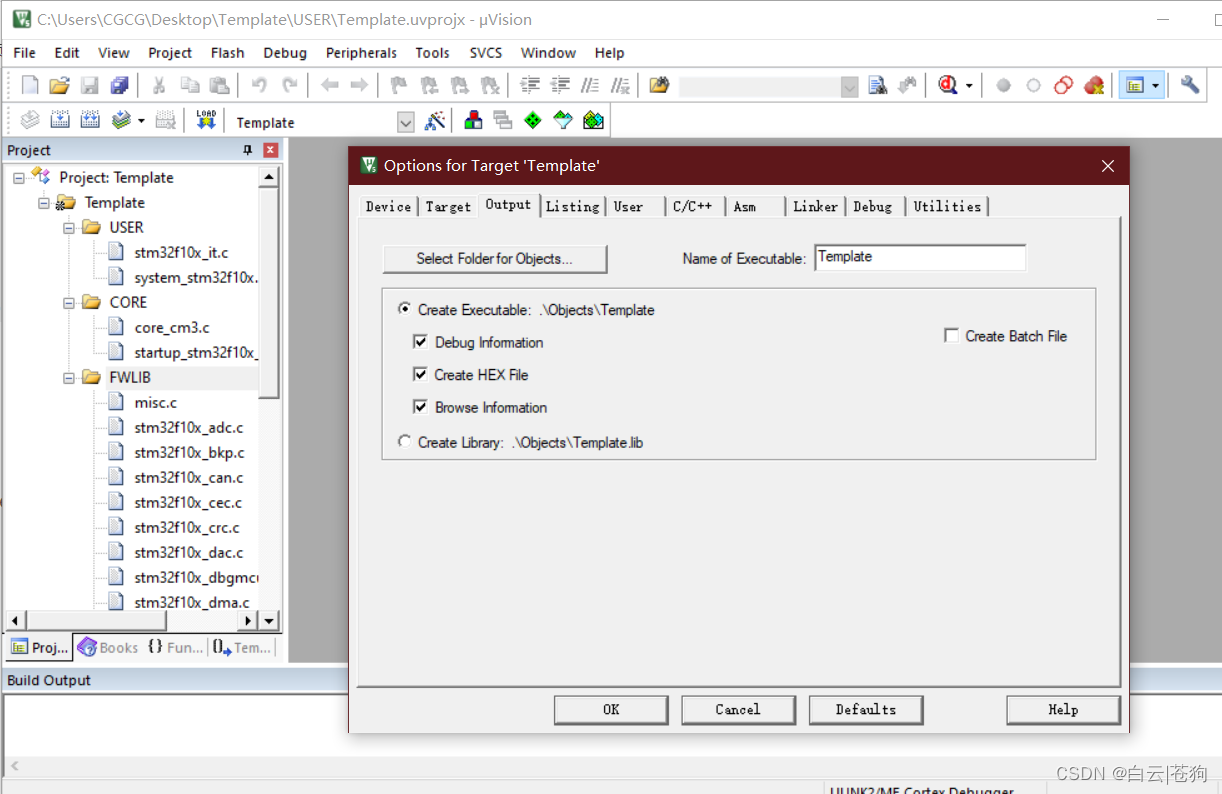Screen dimensions: 1222x794
Task: Click the Translate file icon
Action: click(30, 121)
